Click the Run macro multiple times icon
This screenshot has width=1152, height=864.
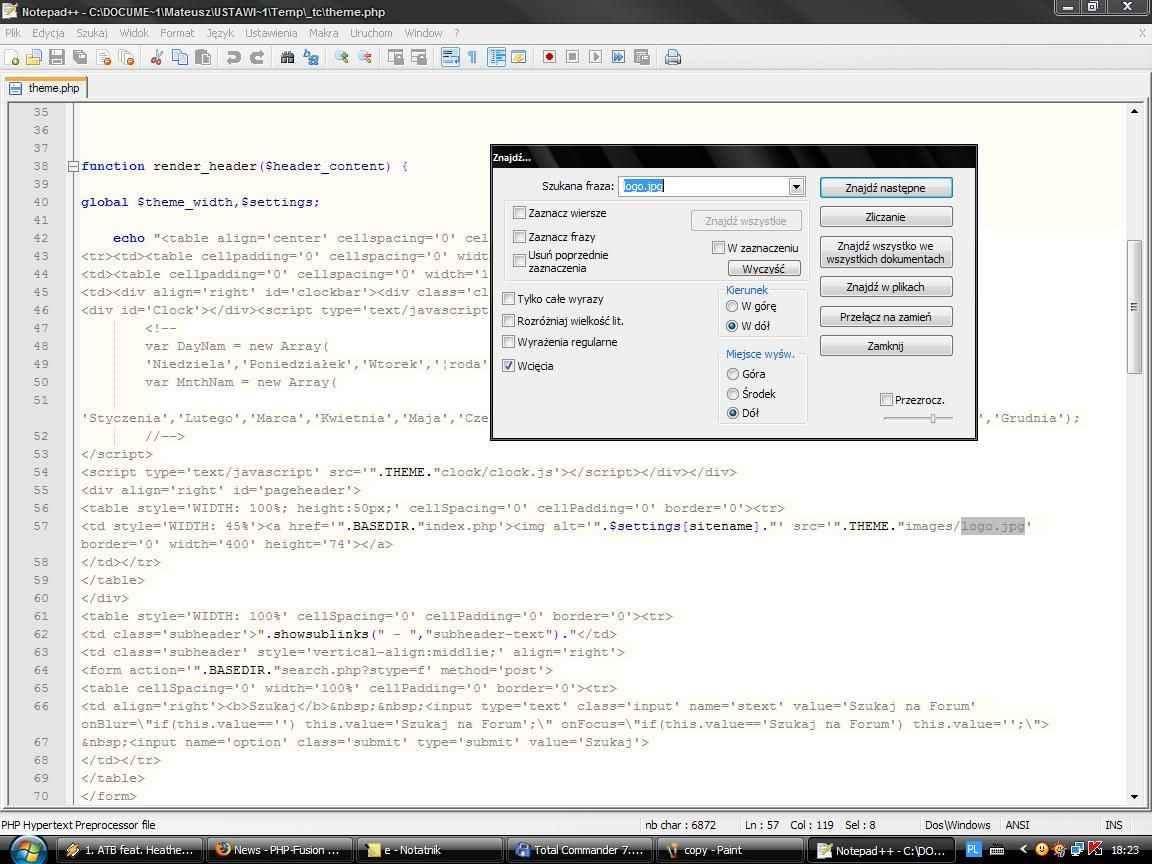pyautogui.click(x=619, y=57)
